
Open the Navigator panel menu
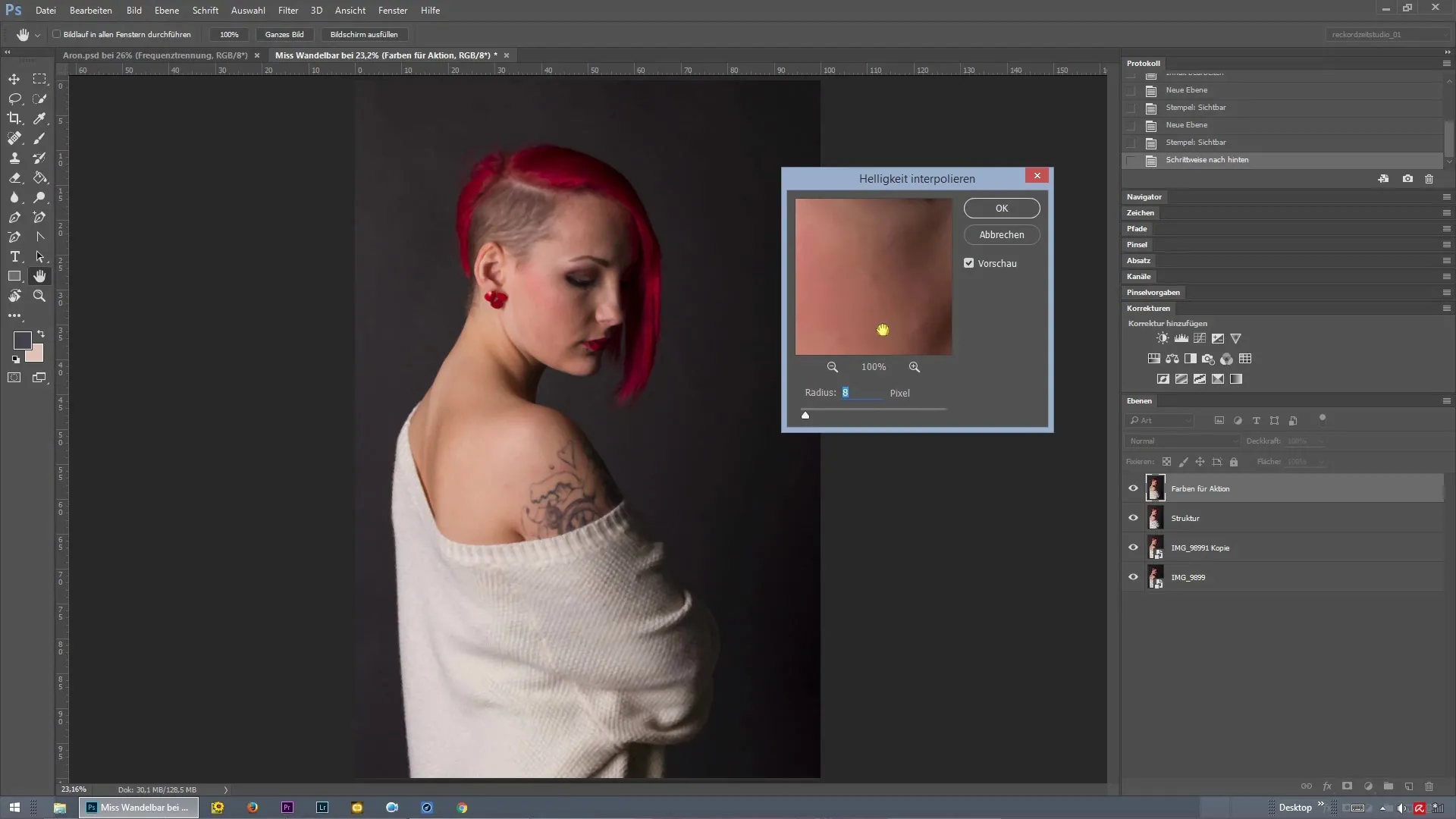pyautogui.click(x=1446, y=197)
